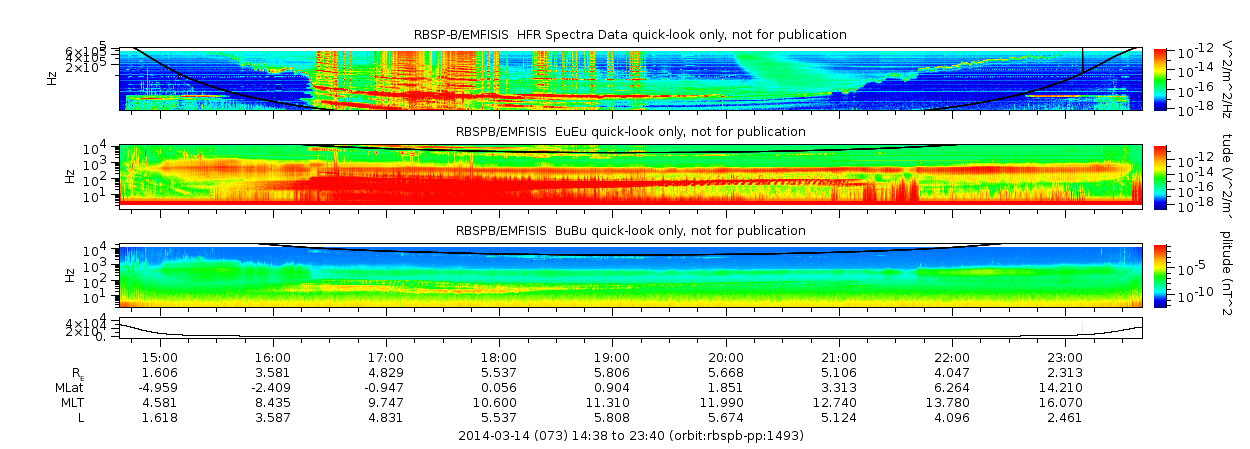
Task: Click the RBSP-B/EMFISIS HFR Spectra plot title
Action: click(630, 35)
